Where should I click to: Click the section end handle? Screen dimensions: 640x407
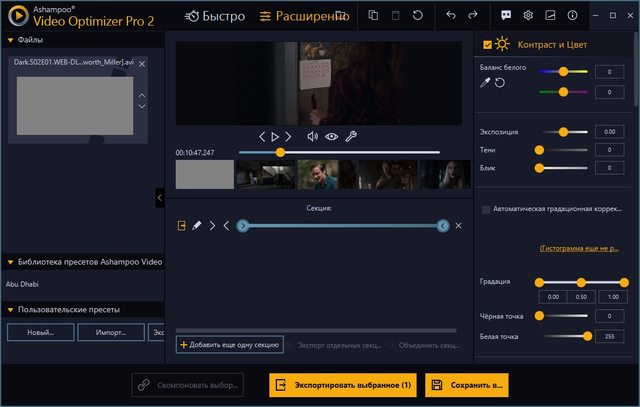[443, 226]
